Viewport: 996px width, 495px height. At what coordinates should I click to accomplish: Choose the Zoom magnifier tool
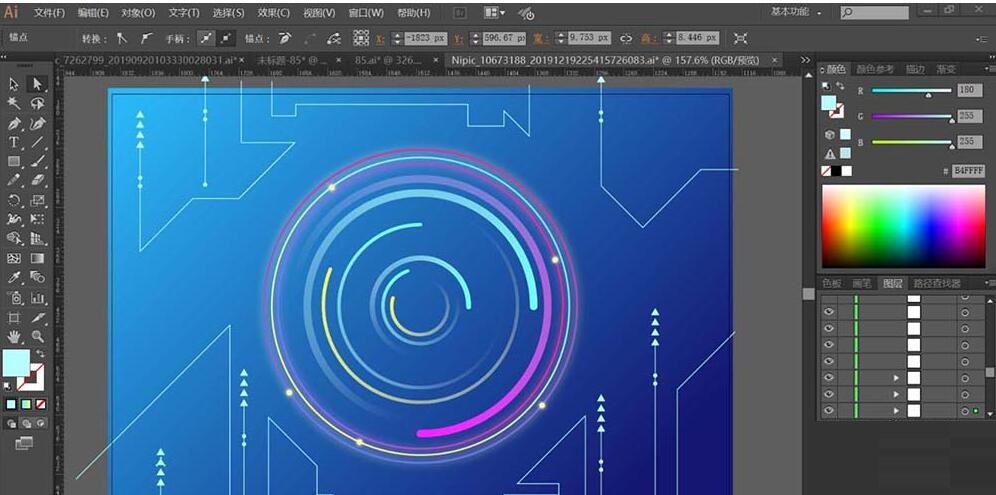tap(37, 337)
